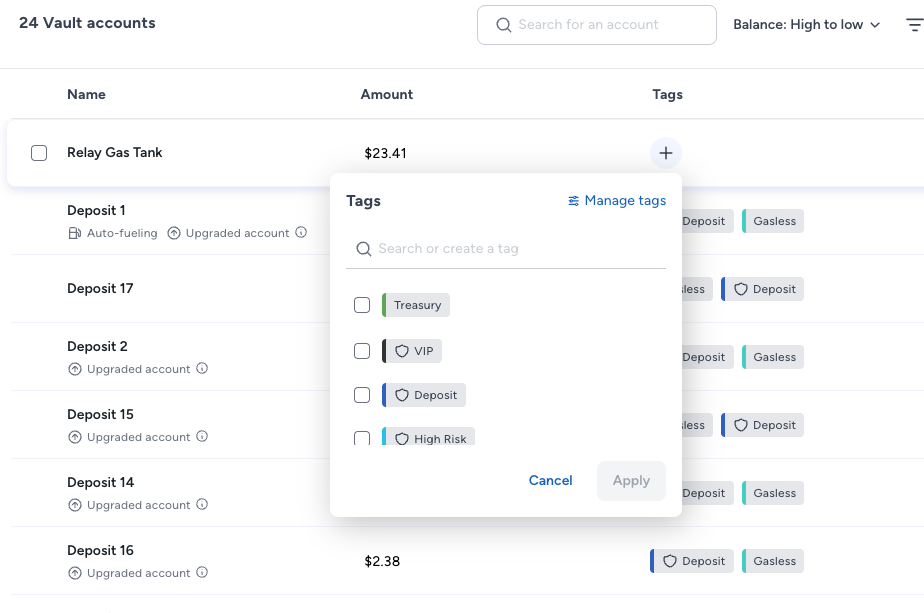The image size is (924, 613).
Task: Click the 24 Vault accounts heading
Action: coord(87,23)
